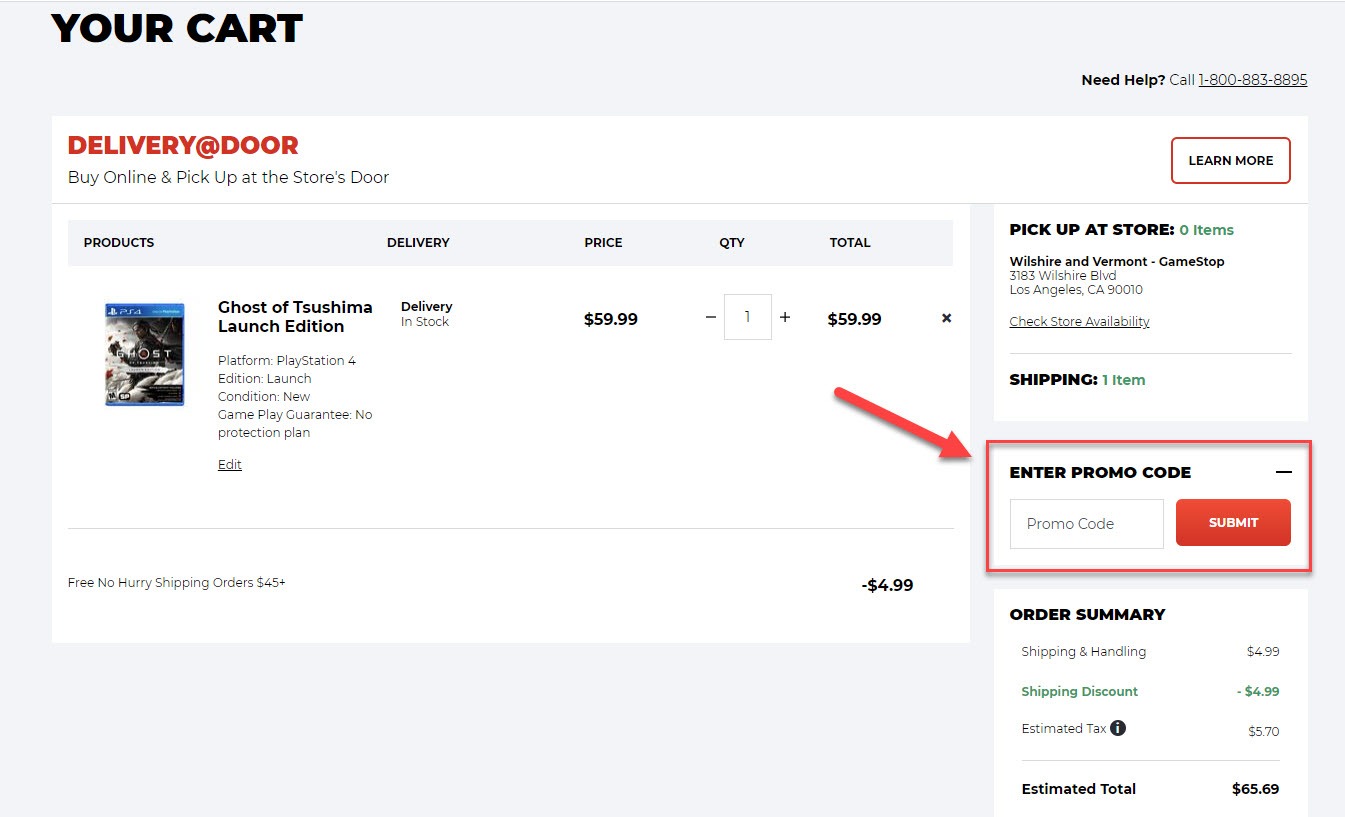Select the Estimated Tax $5.70 amount
The width and height of the screenshot is (1345, 817).
[1264, 732]
